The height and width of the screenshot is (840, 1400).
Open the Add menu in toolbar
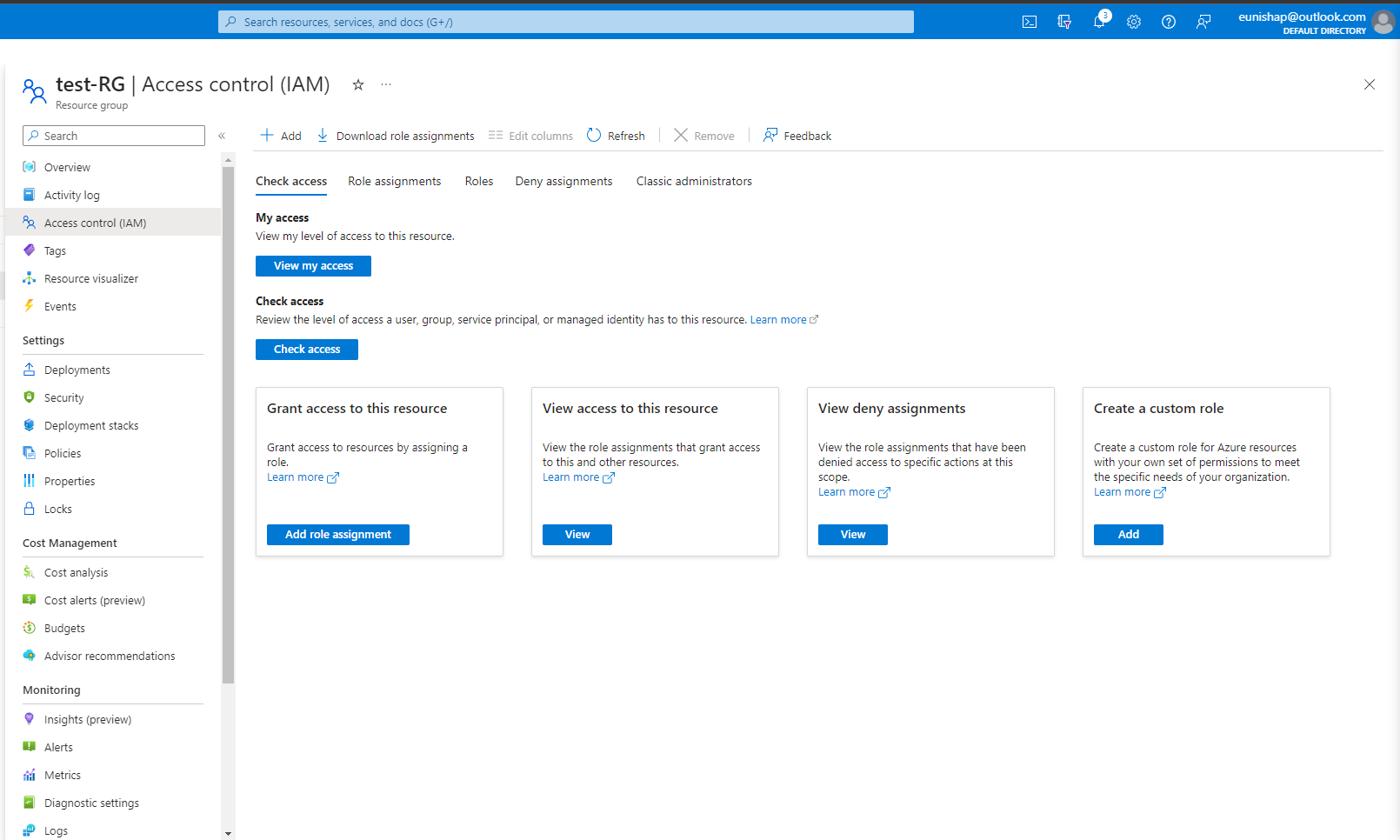(x=281, y=136)
